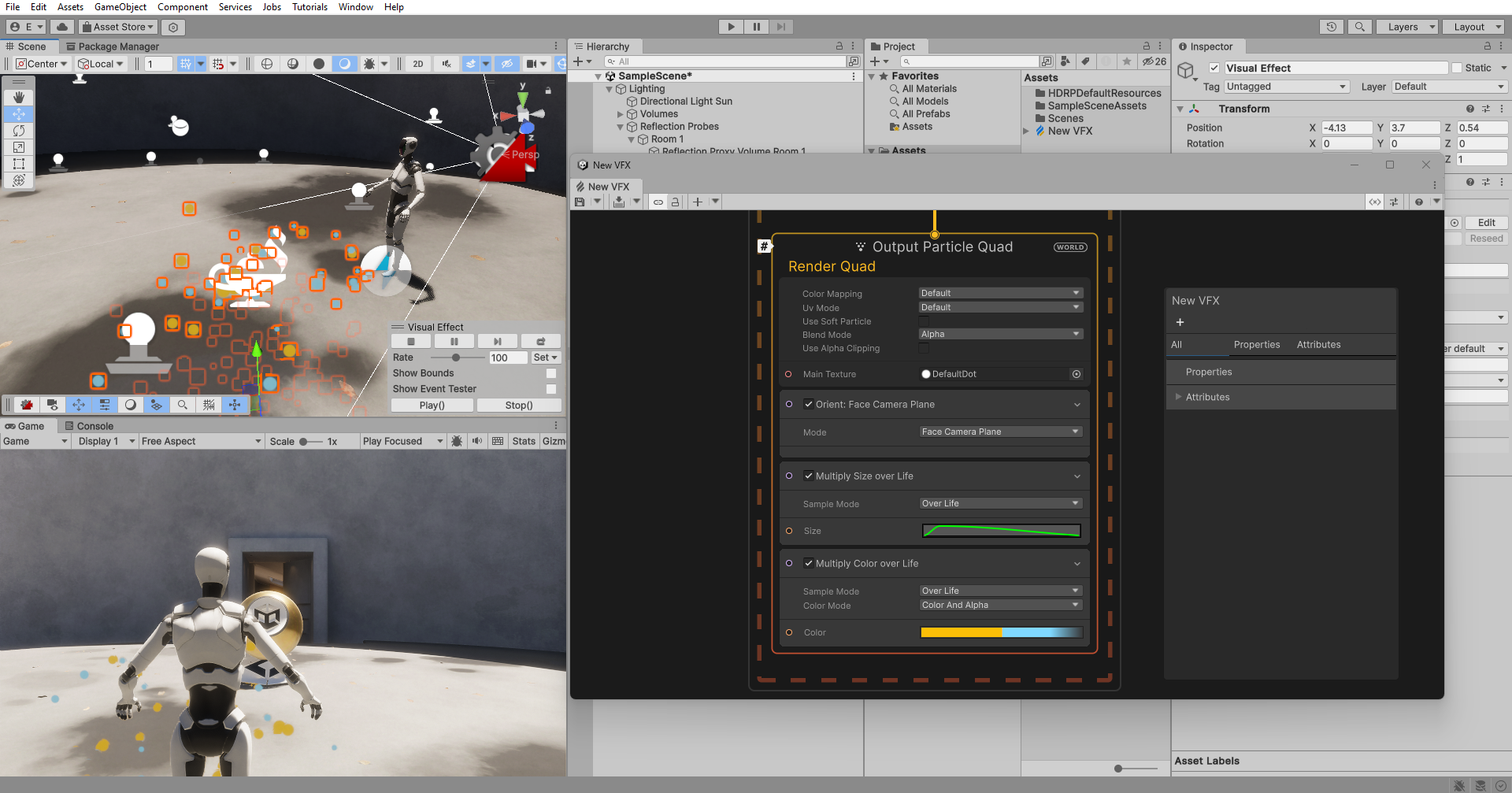
Task: Click the Play() button
Action: pyautogui.click(x=432, y=405)
